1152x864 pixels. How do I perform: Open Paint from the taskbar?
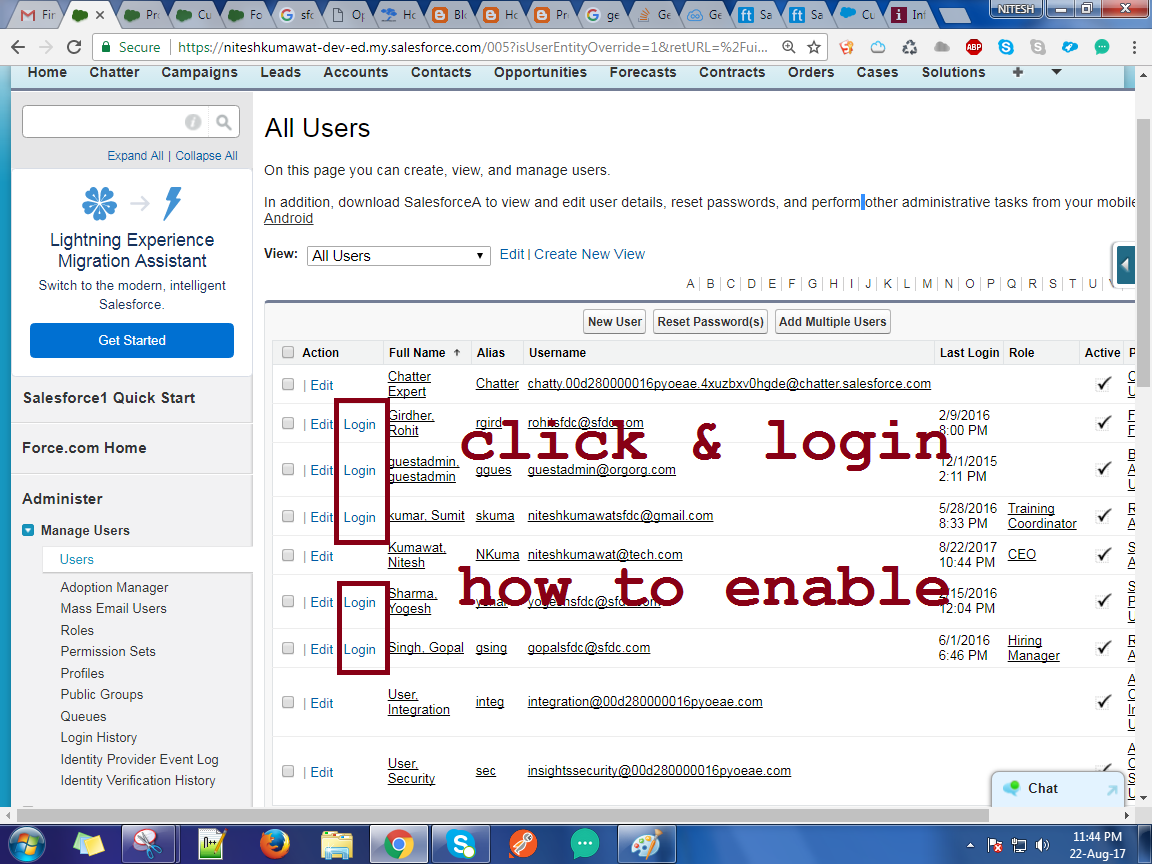click(647, 844)
